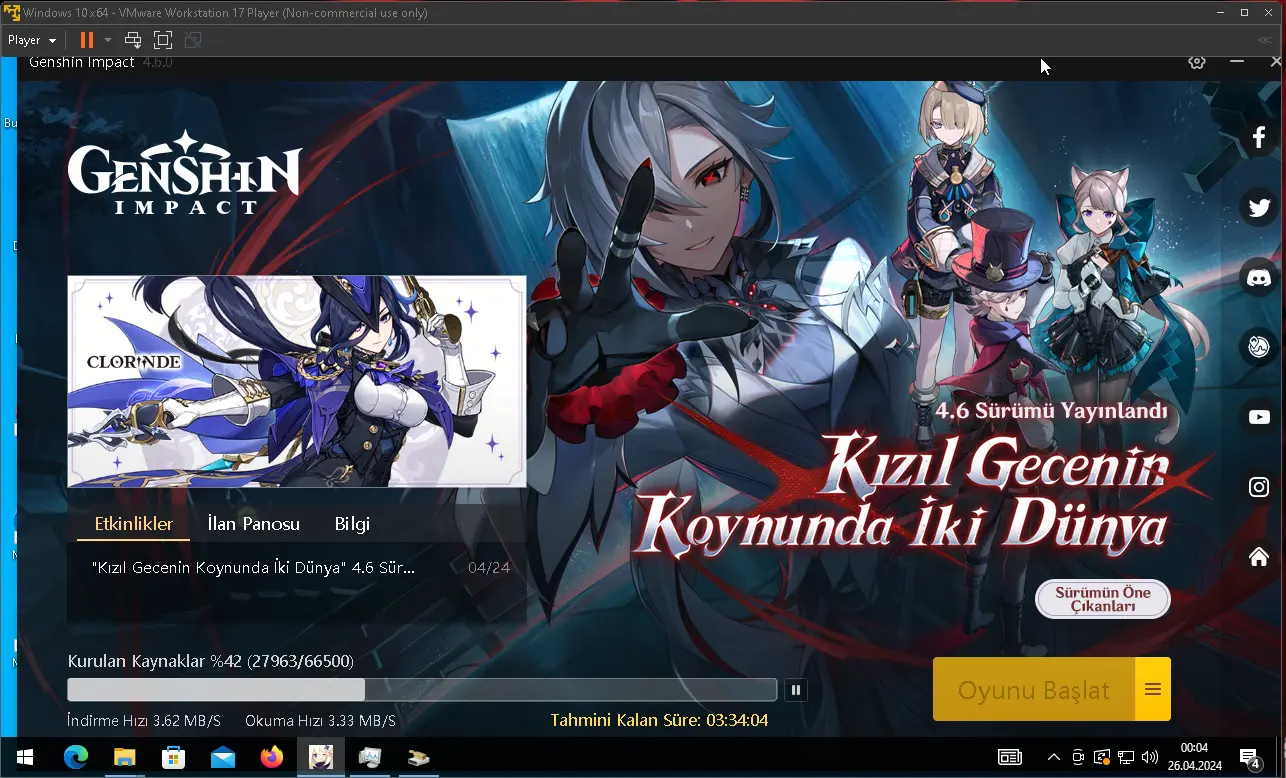Open the Facebook social link
Viewport: 1286px width, 778px height.
pos(1259,138)
